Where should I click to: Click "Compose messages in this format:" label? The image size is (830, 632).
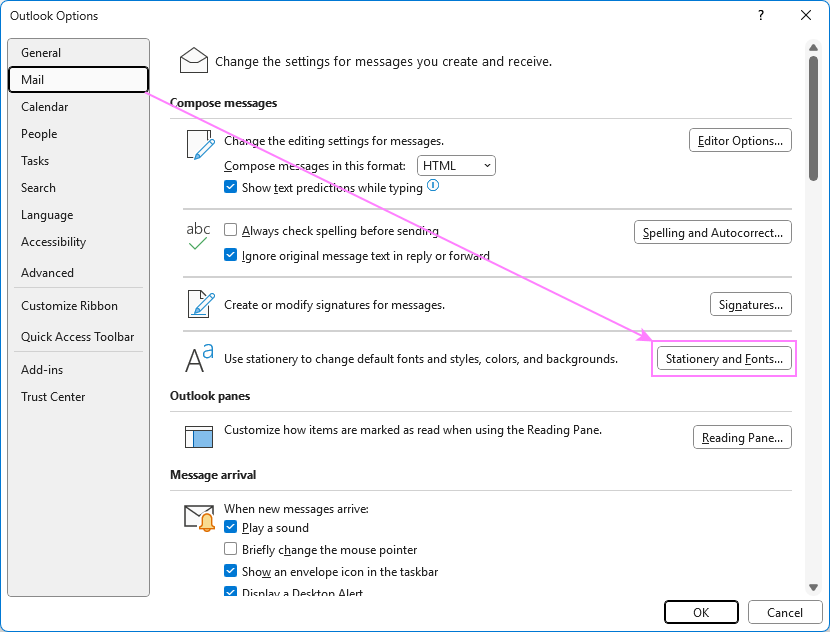coord(315,166)
